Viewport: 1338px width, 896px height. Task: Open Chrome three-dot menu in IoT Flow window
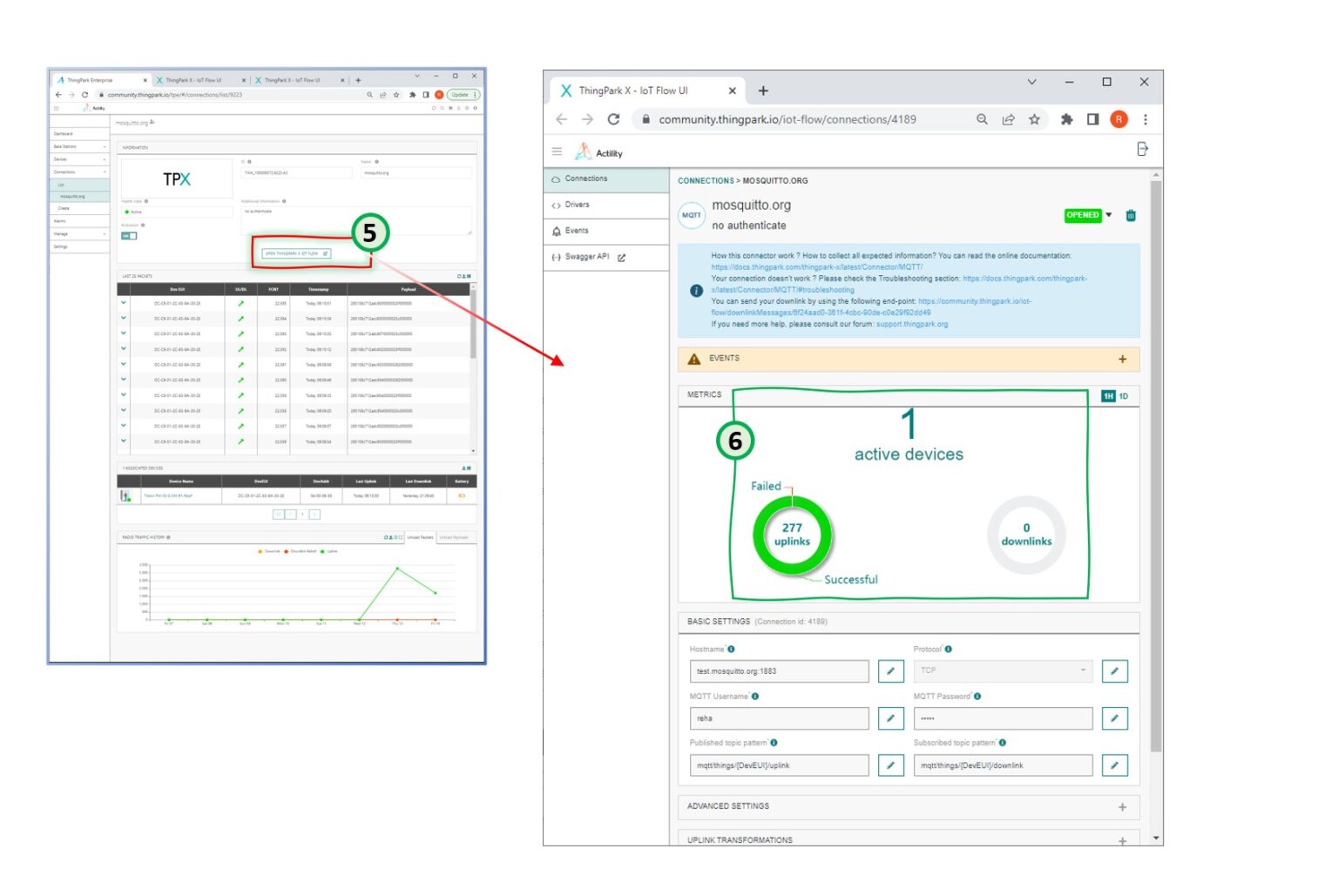click(1145, 119)
